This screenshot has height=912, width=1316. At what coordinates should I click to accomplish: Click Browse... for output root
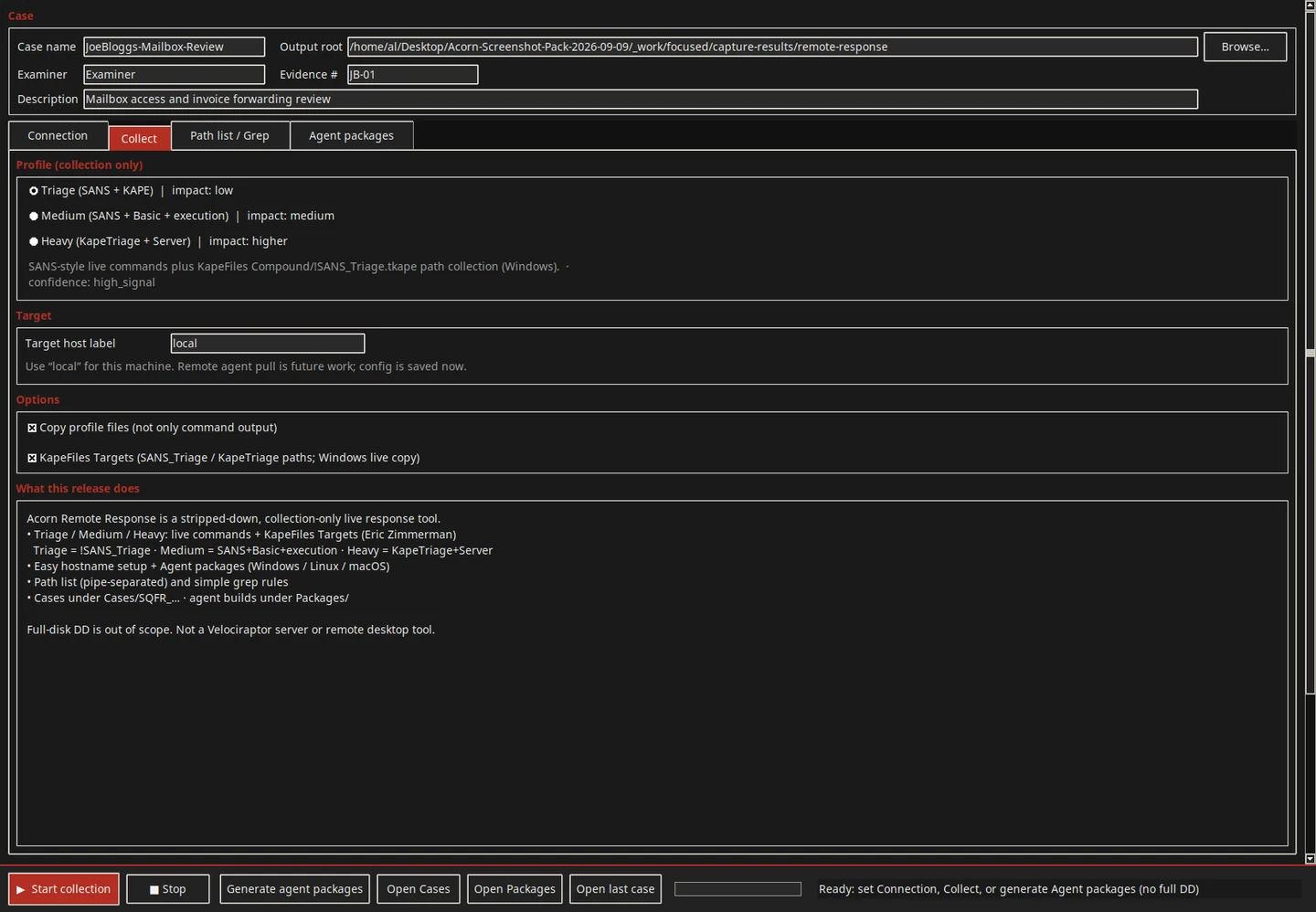click(1245, 47)
